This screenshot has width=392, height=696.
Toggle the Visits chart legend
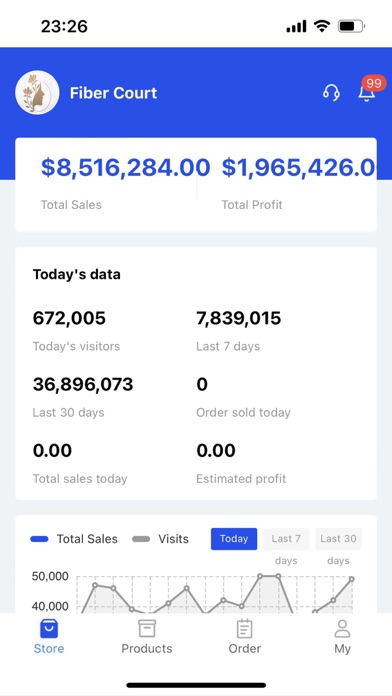tap(160, 539)
